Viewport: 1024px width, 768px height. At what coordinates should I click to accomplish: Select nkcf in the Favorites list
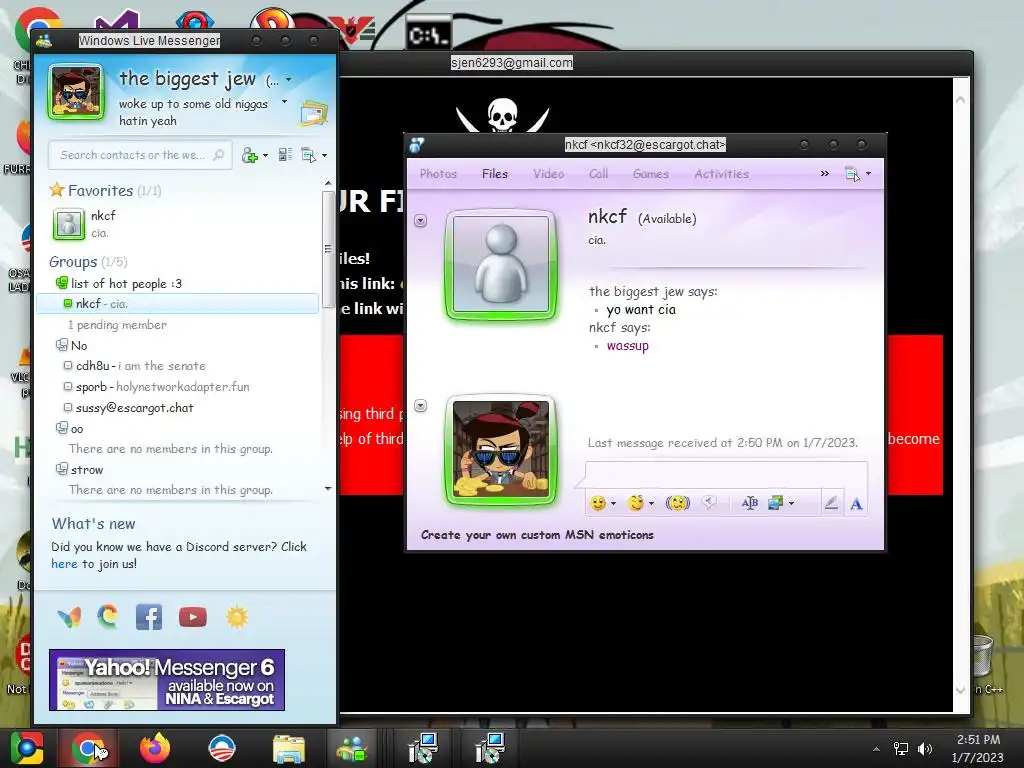click(178, 224)
